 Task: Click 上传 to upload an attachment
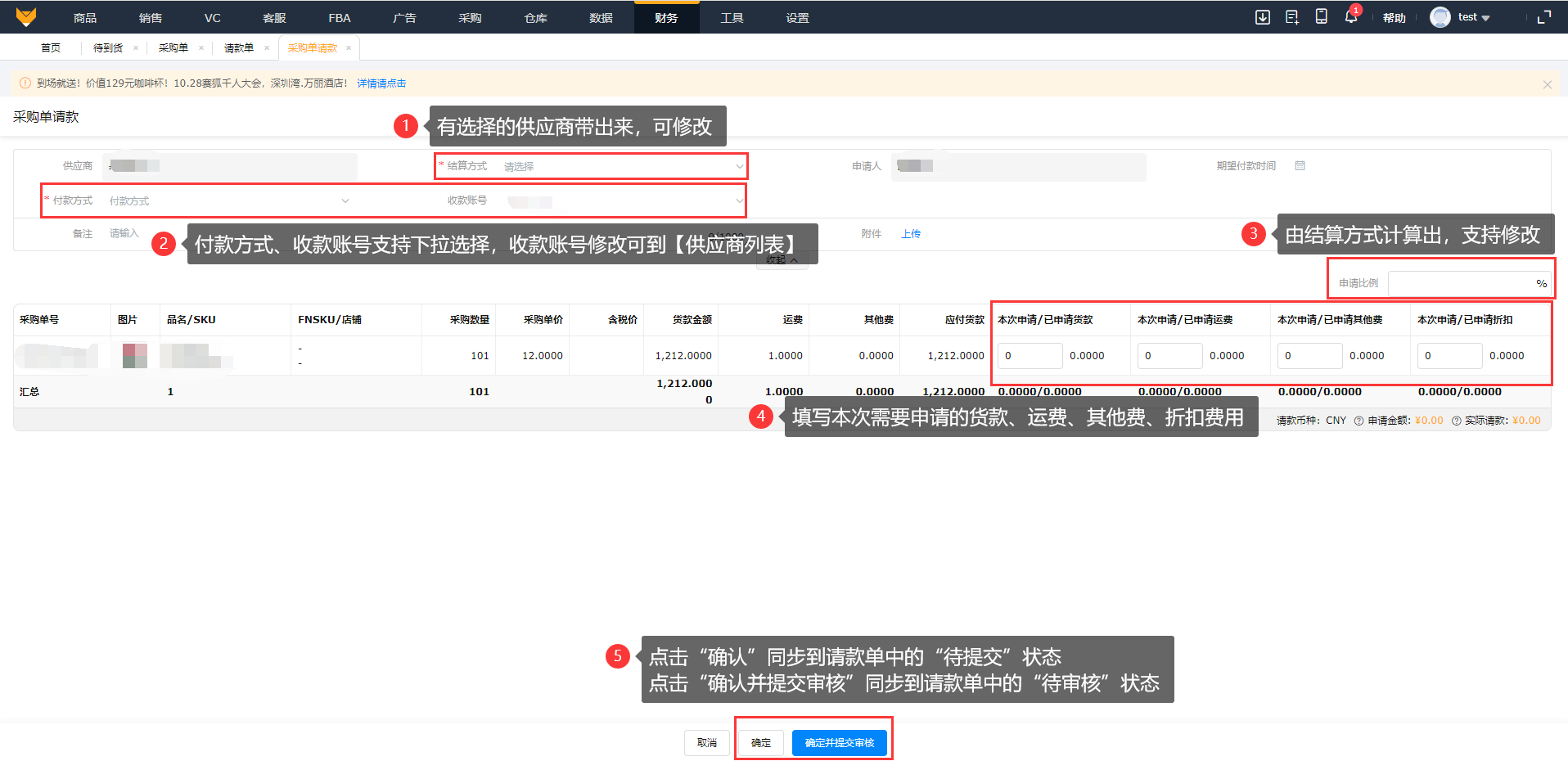click(911, 234)
